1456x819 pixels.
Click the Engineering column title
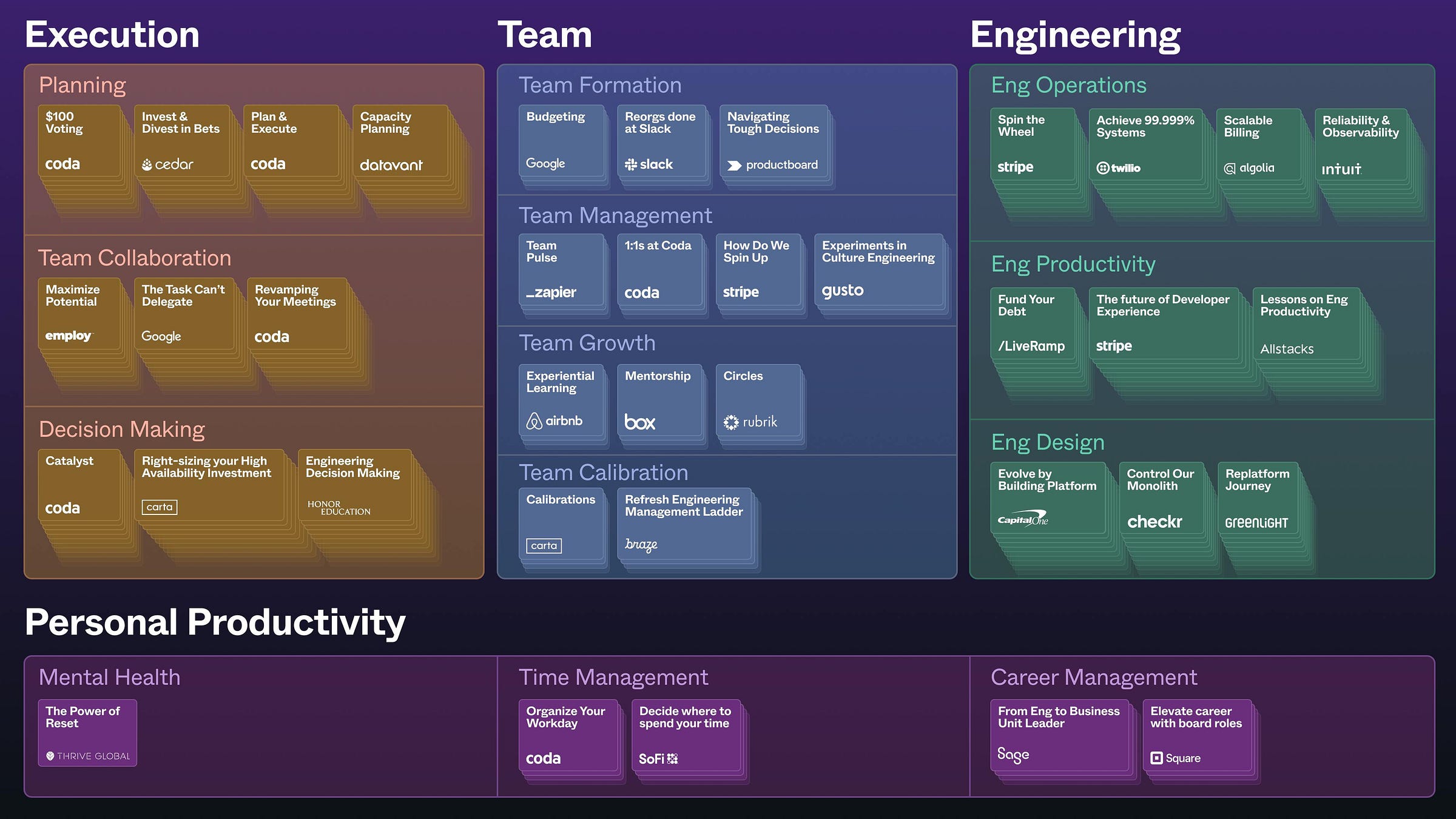pos(1076,36)
